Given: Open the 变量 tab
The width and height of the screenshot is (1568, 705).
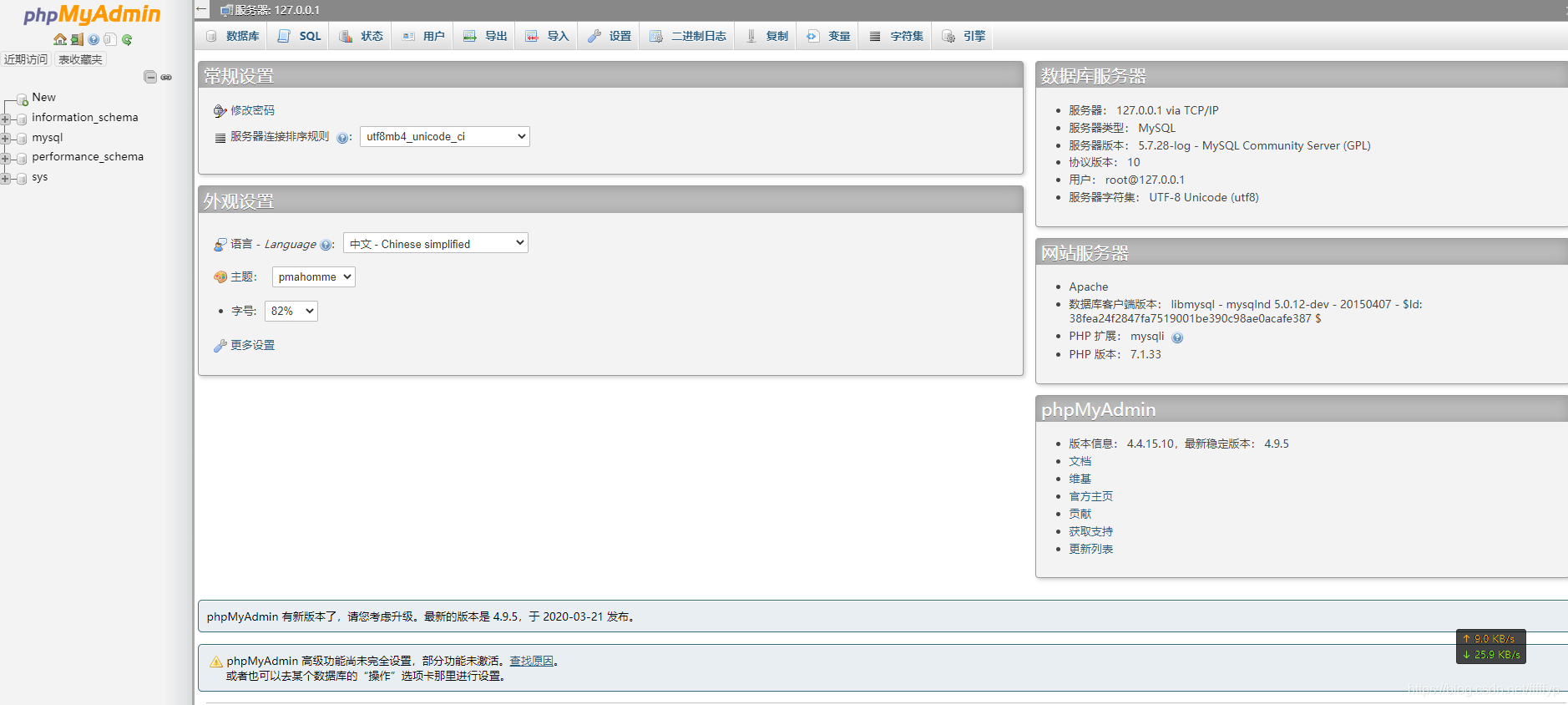Looking at the screenshot, I should click(x=828, y=36).
